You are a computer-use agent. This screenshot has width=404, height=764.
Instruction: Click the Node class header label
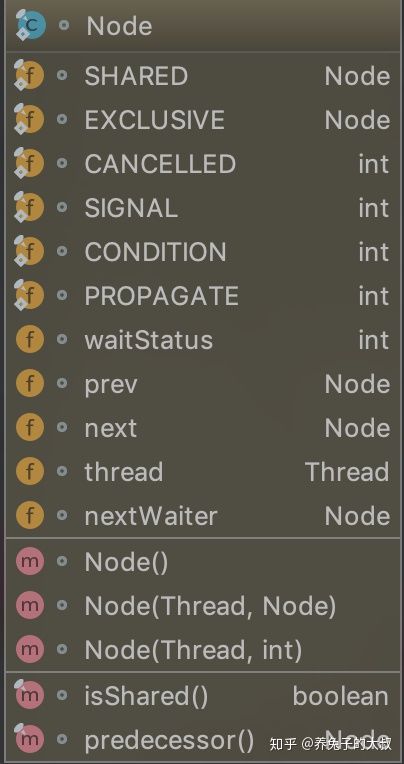tap(119, 26)
